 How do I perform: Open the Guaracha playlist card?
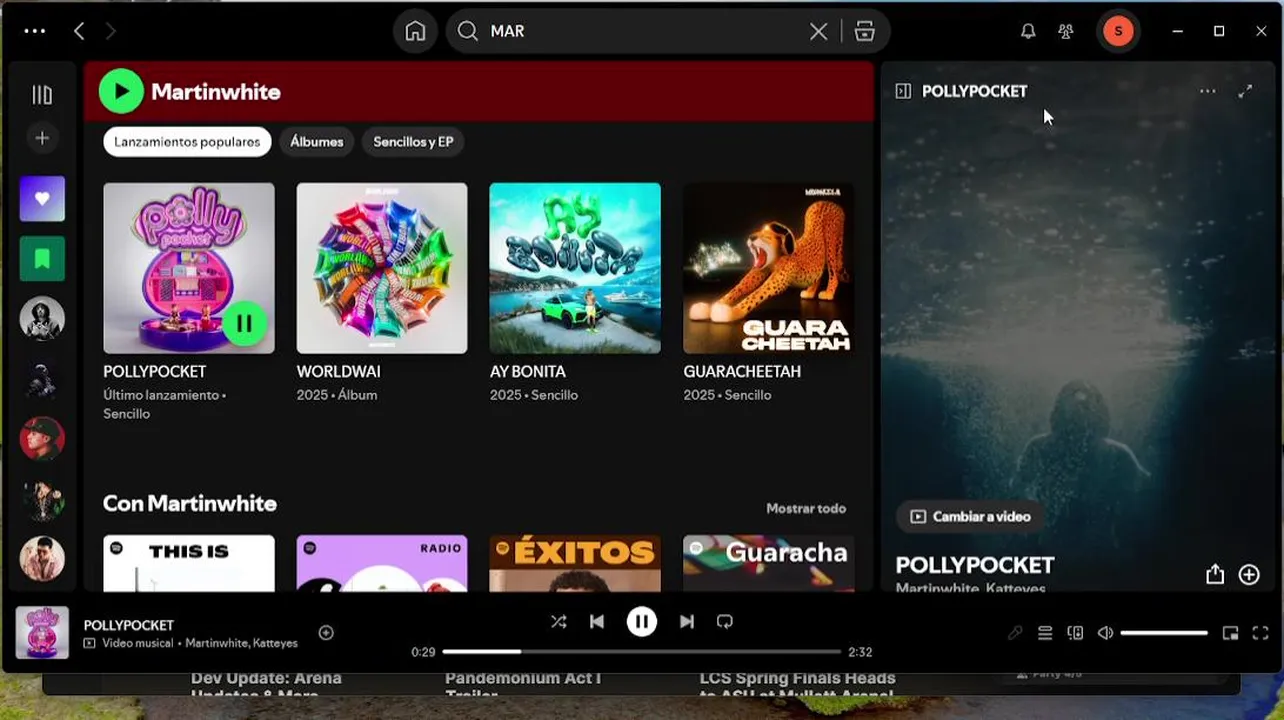point(768,563)
